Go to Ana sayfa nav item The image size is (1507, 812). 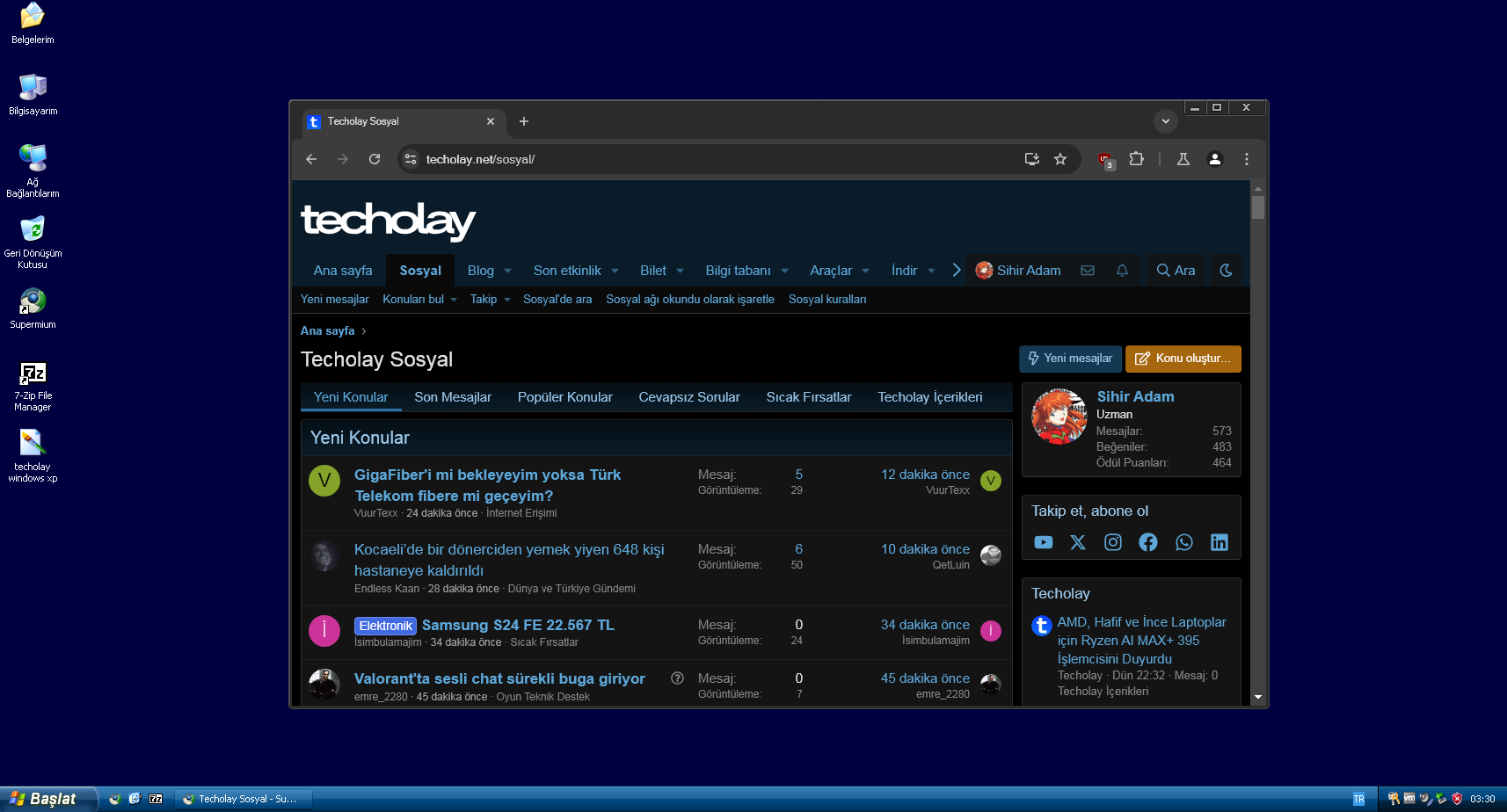[x=343, y=271]
